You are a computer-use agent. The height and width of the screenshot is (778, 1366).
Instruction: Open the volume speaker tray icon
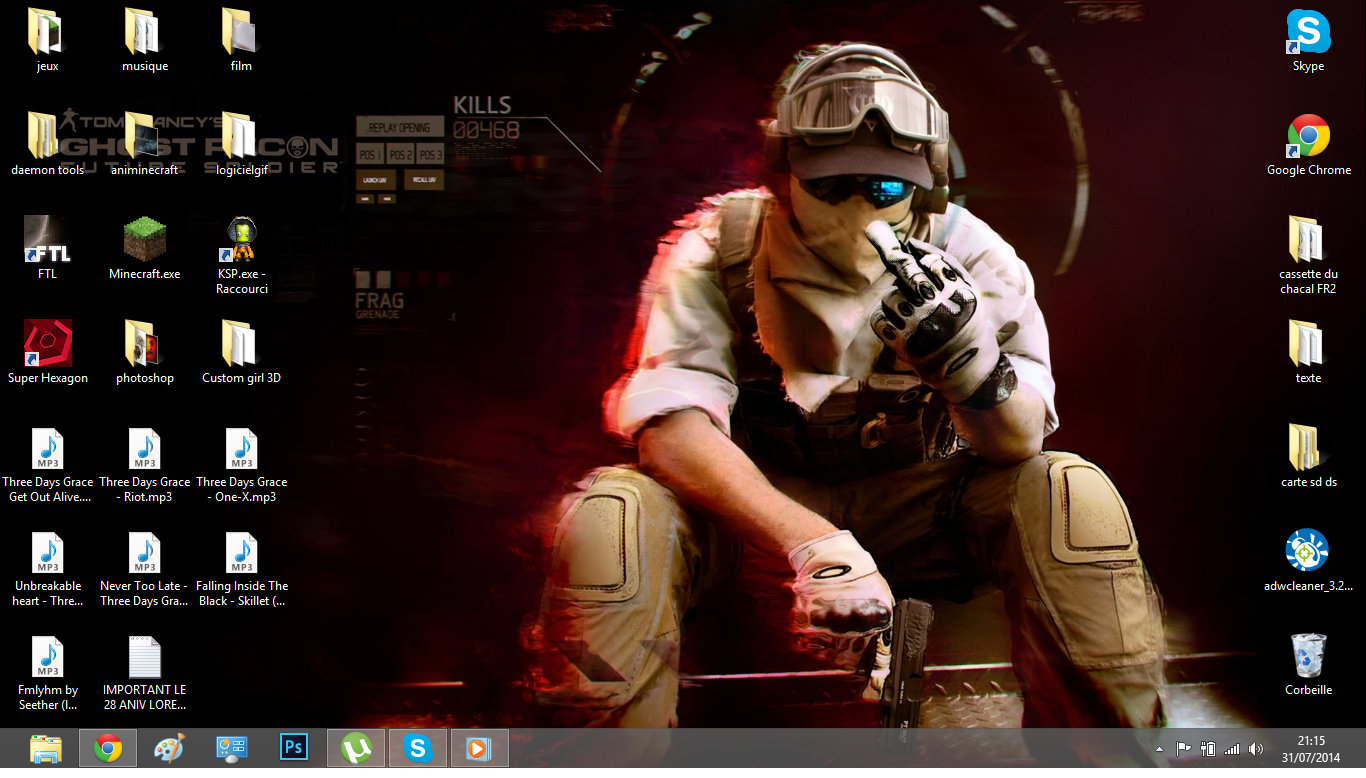[x=1256, y=749]
